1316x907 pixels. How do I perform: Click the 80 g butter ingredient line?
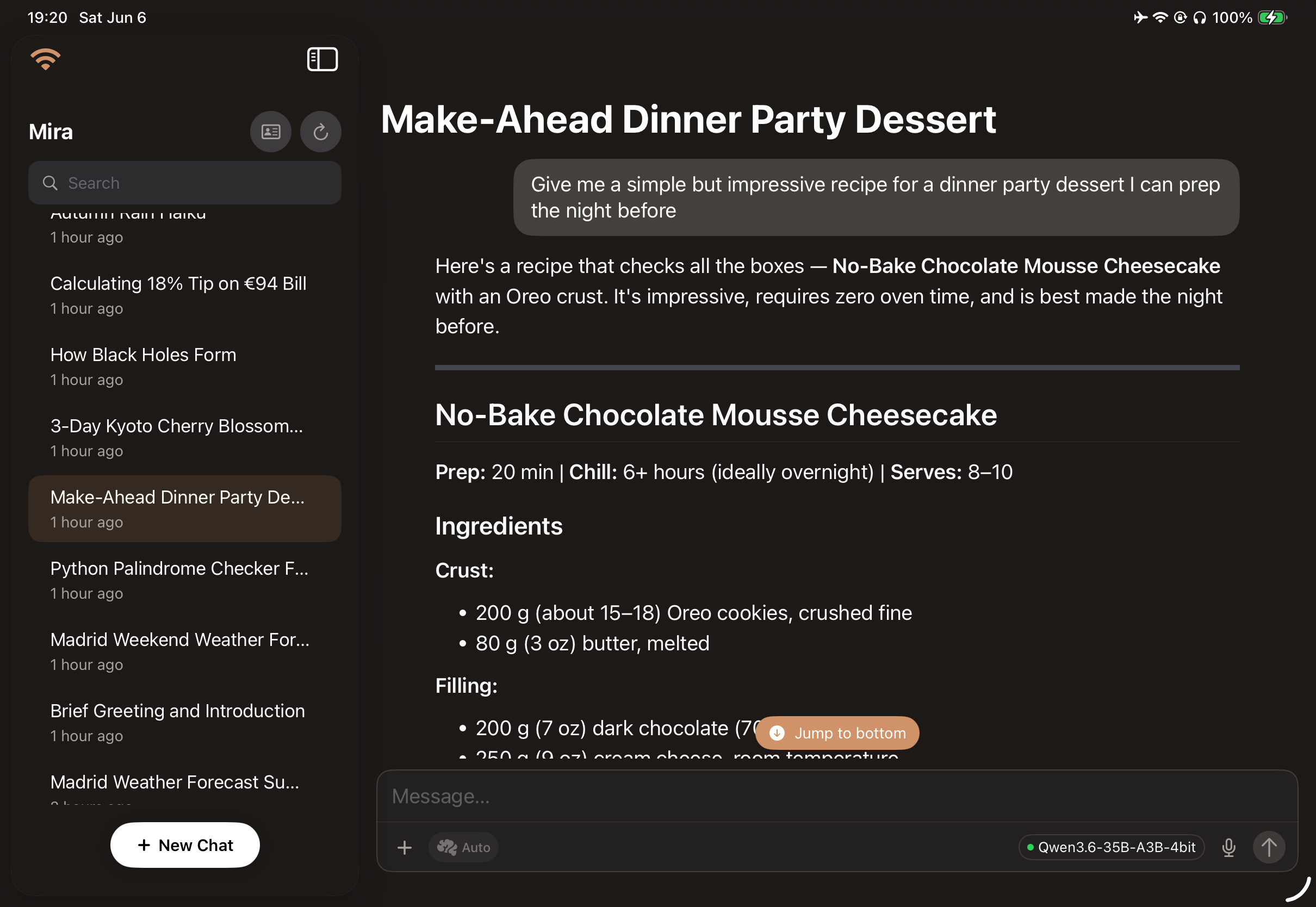[x=592, y=643]
